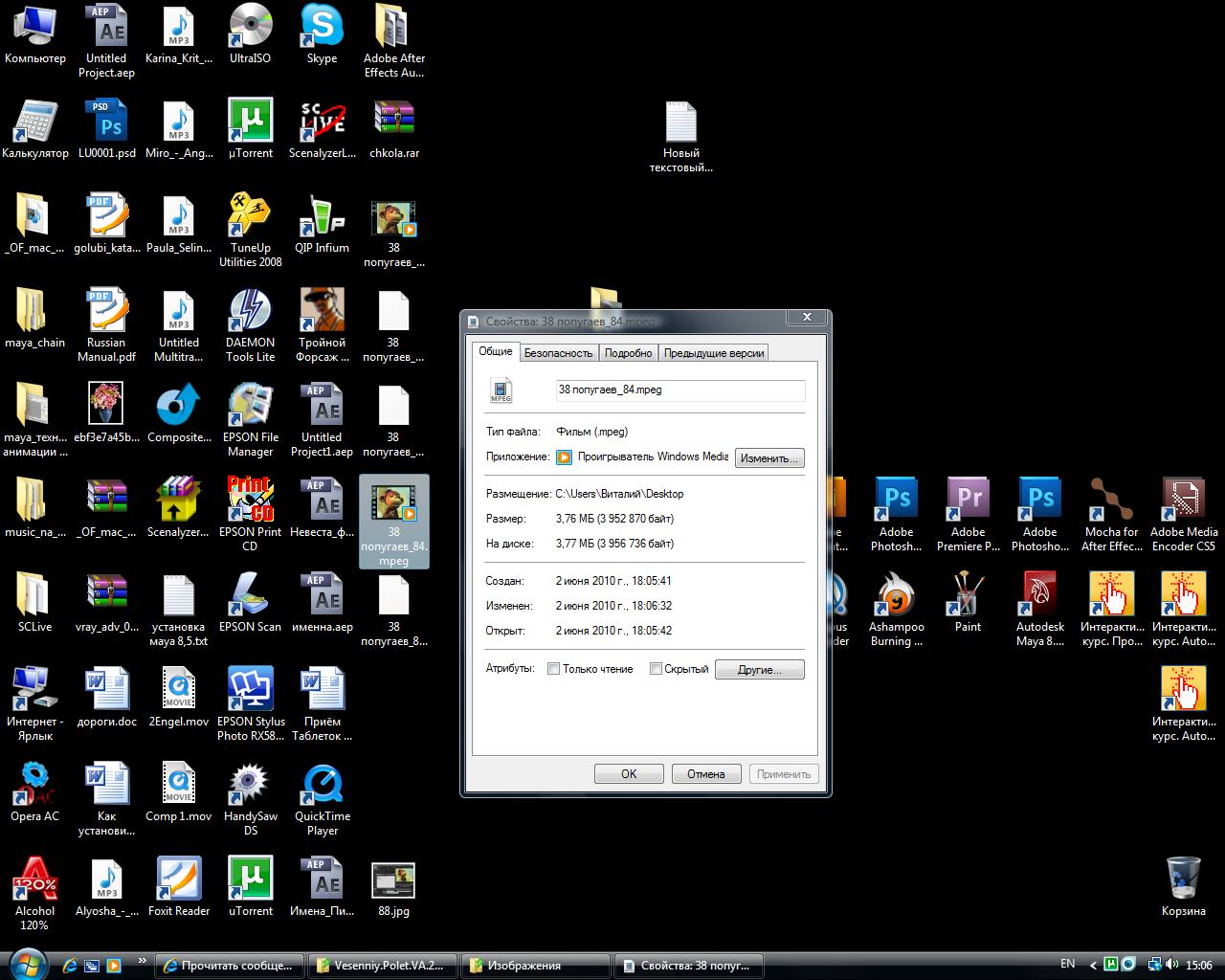This screenshot has height=980, width=1225.
Task: Click the taskbar clock showing 15:06
Action: click(x=1199, y=965)
